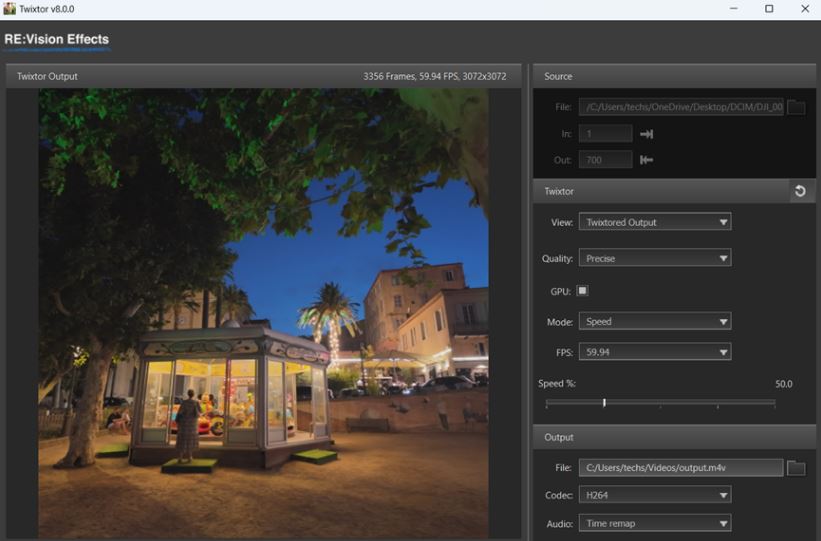
Task: Click the RE:Vision Effects logo
Action: pos(57,41)
